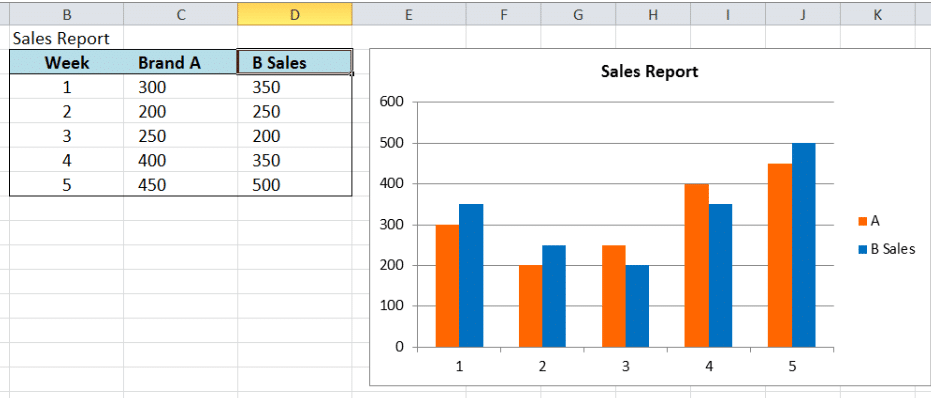
Task: Click the chart vertical axis label 400
Action: (x=391, y=184)
